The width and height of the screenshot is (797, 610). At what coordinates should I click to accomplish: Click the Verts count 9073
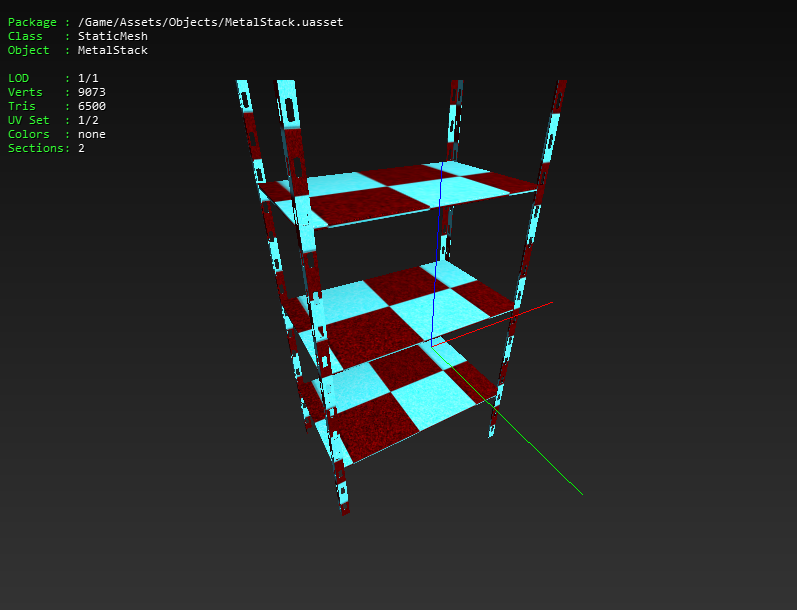91,92
